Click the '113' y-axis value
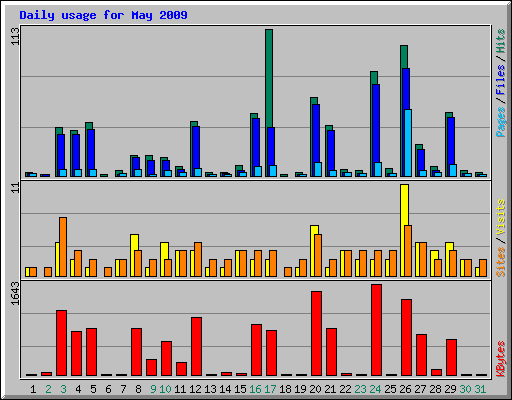 pos(15,36)
